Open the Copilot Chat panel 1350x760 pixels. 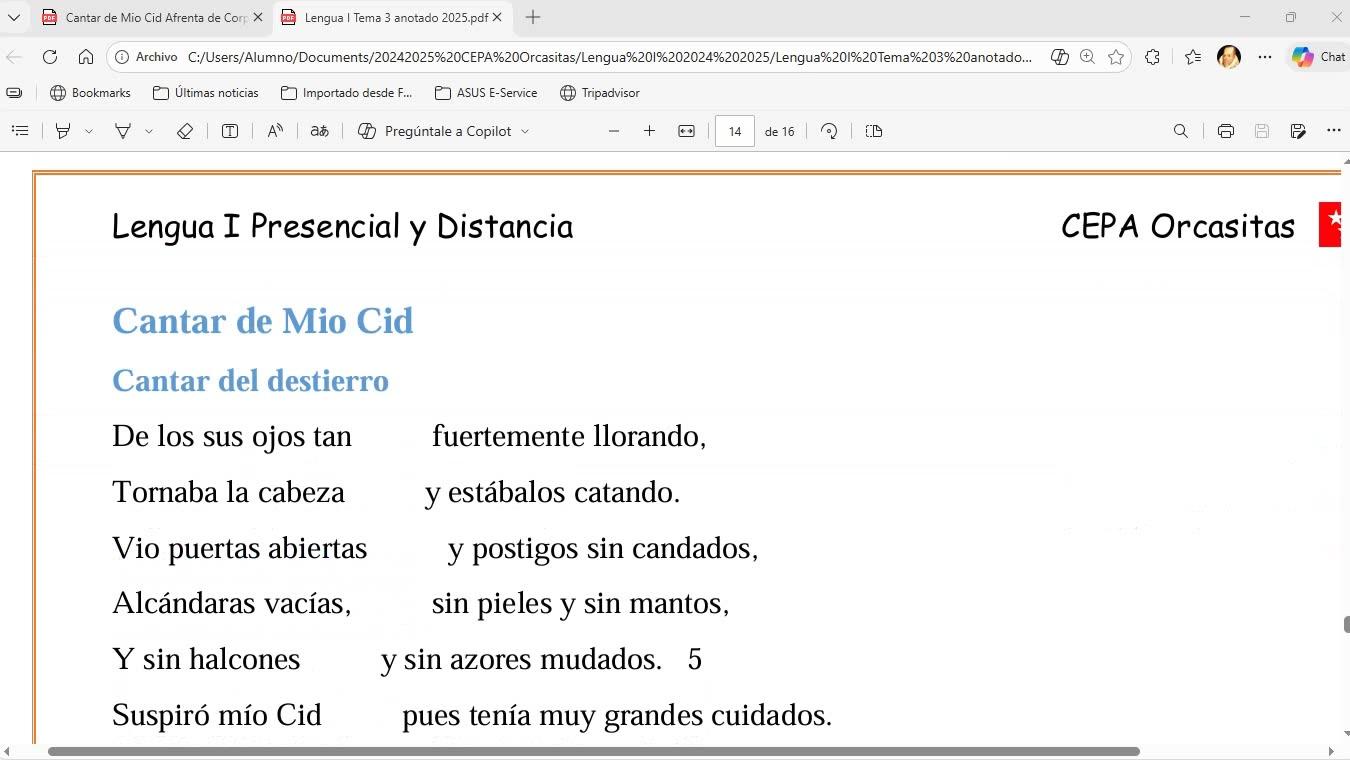pos(1318,57)
